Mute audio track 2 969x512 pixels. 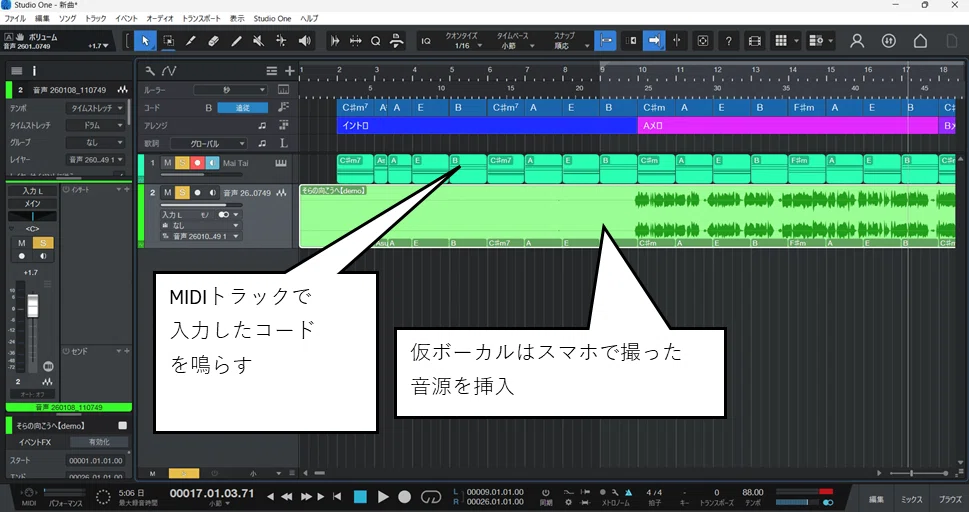[167, 193]
